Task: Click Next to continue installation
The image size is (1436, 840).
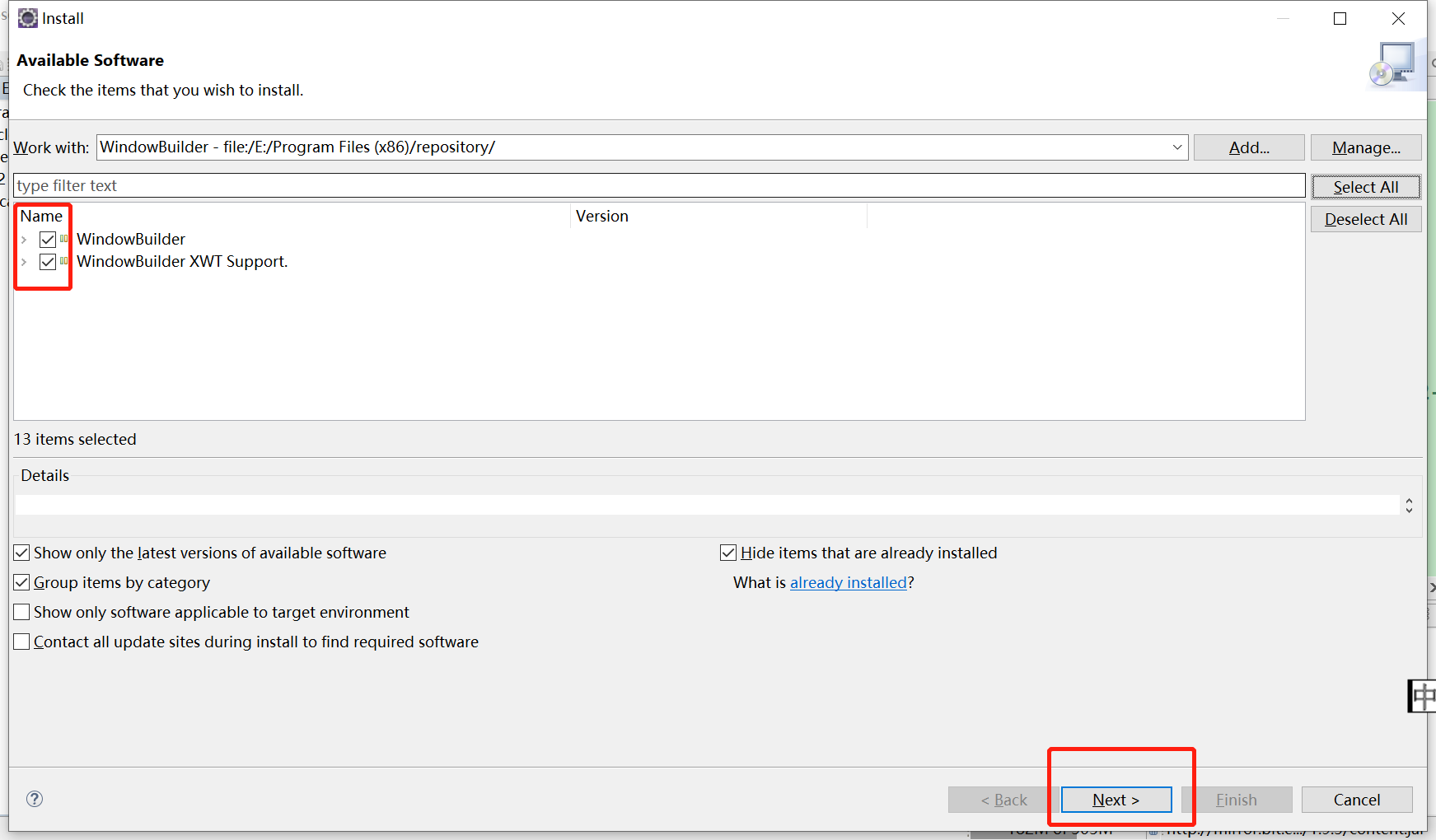Action: tap(1116, 800)
